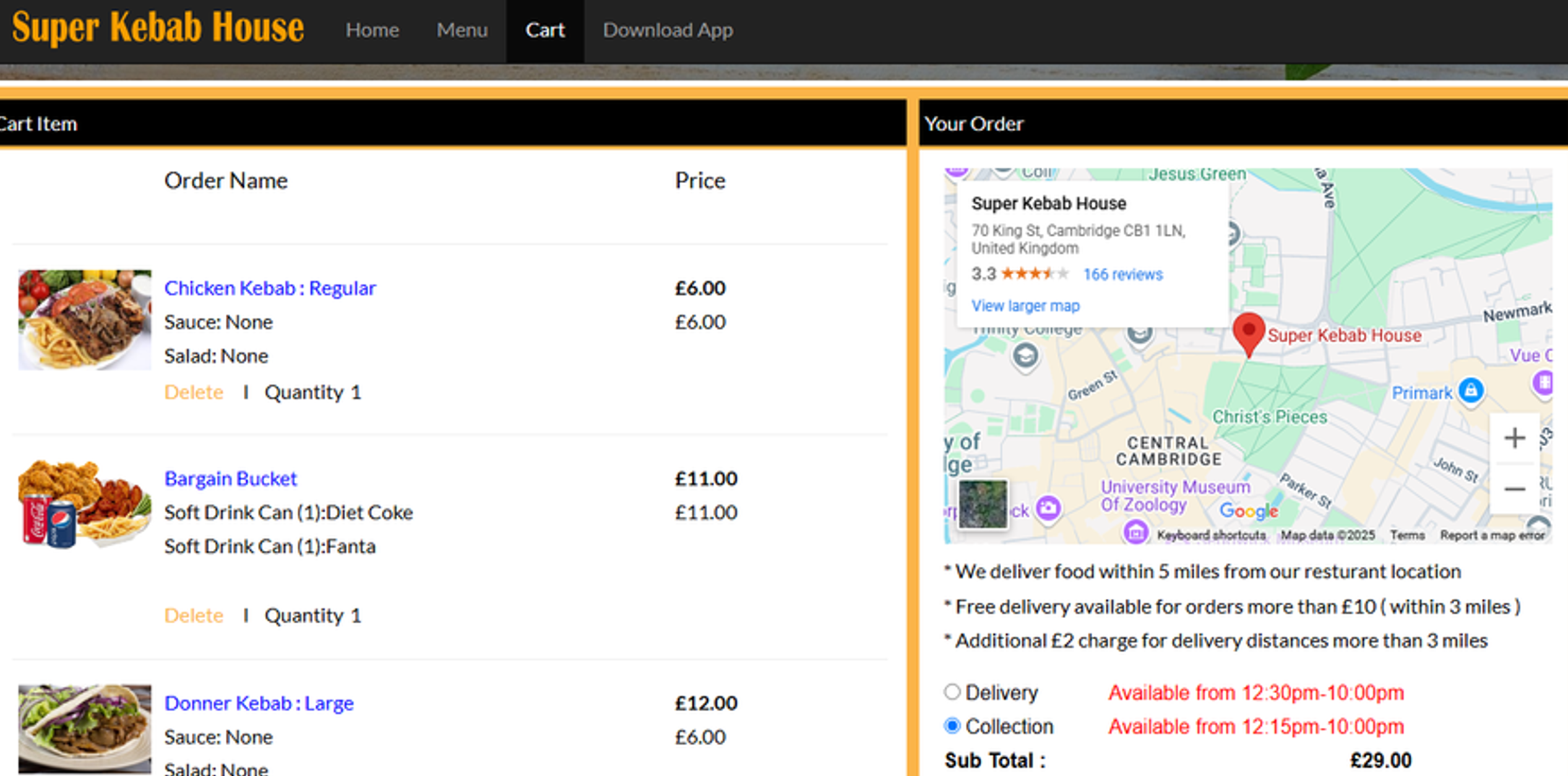The height and width of the screenshot is (776, 1568).
Task: Open the Home page
Action: pos(372,30)
